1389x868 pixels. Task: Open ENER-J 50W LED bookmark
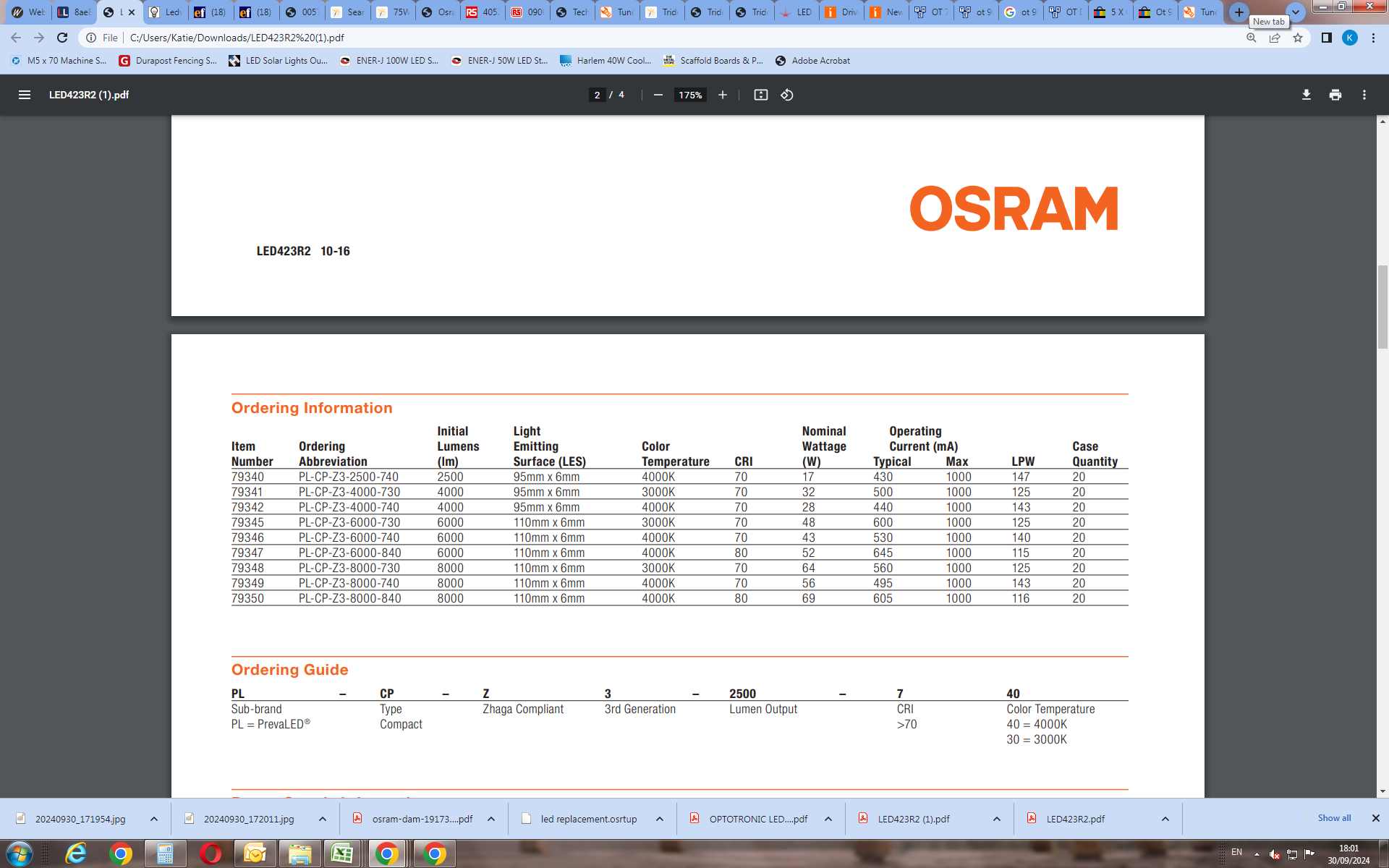point(499,61)
